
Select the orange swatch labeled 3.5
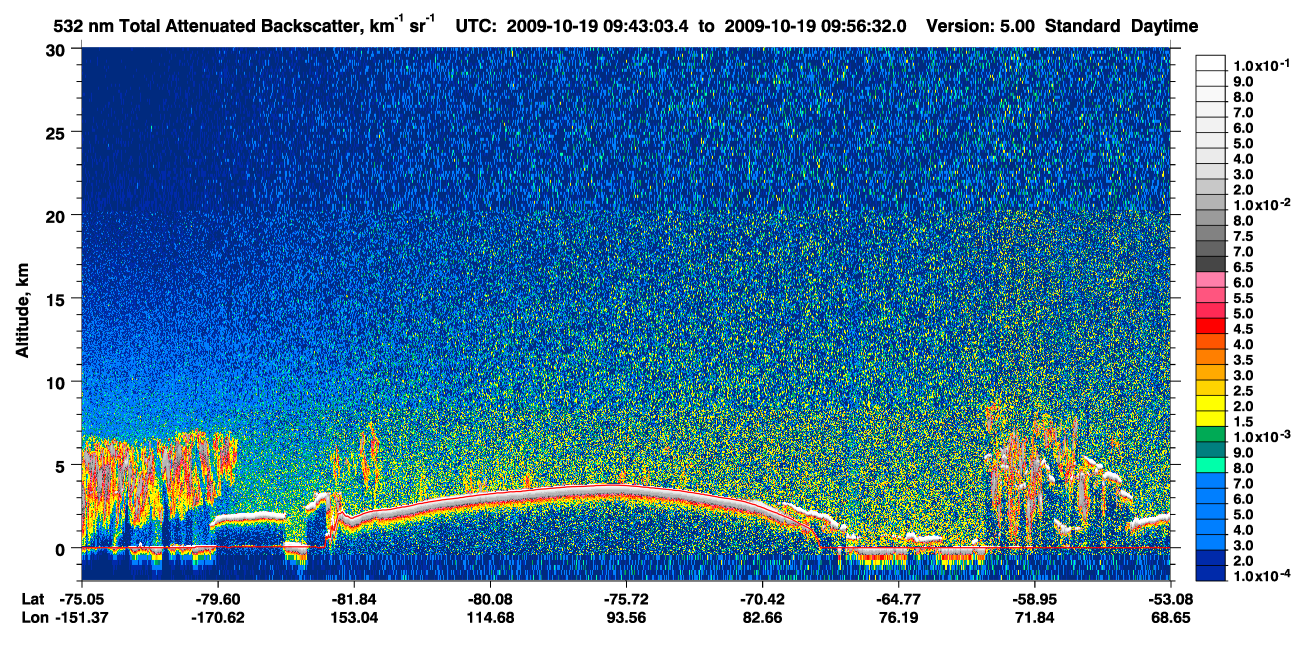[x=1210, y=358]
